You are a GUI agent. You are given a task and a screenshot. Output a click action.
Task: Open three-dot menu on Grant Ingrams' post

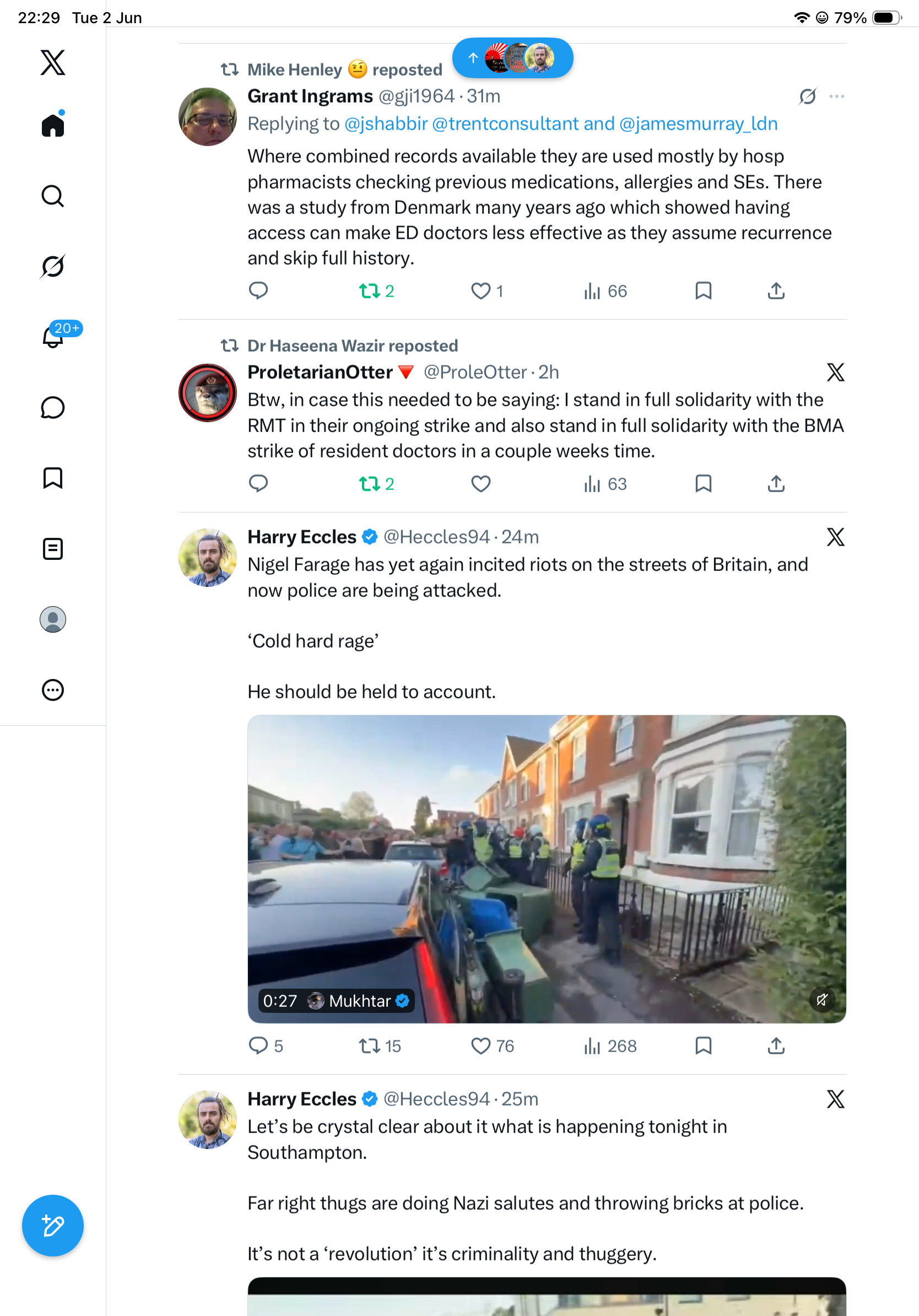(836, 96)
